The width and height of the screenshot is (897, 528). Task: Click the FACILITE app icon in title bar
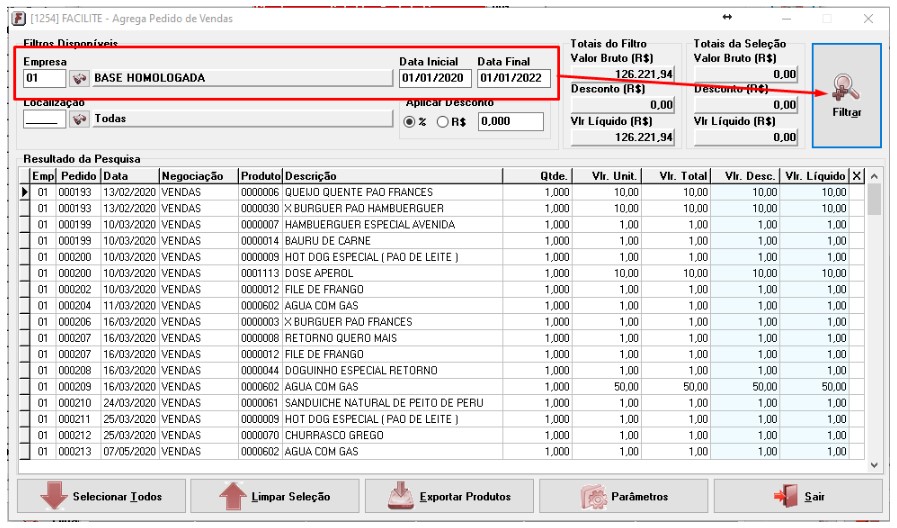[18, 18]
